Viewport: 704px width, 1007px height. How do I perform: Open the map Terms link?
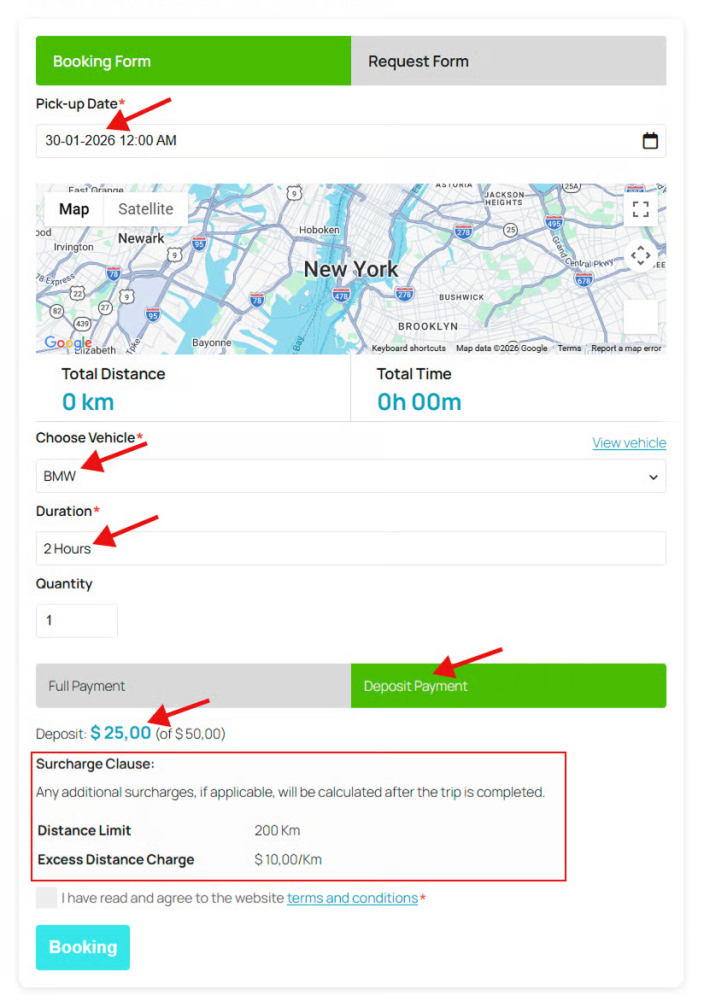(569, 348)
